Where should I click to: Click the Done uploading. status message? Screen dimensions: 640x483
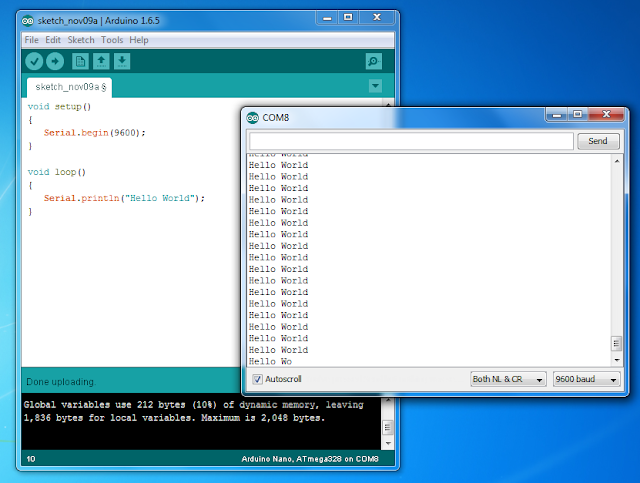[x=61, y=382]
